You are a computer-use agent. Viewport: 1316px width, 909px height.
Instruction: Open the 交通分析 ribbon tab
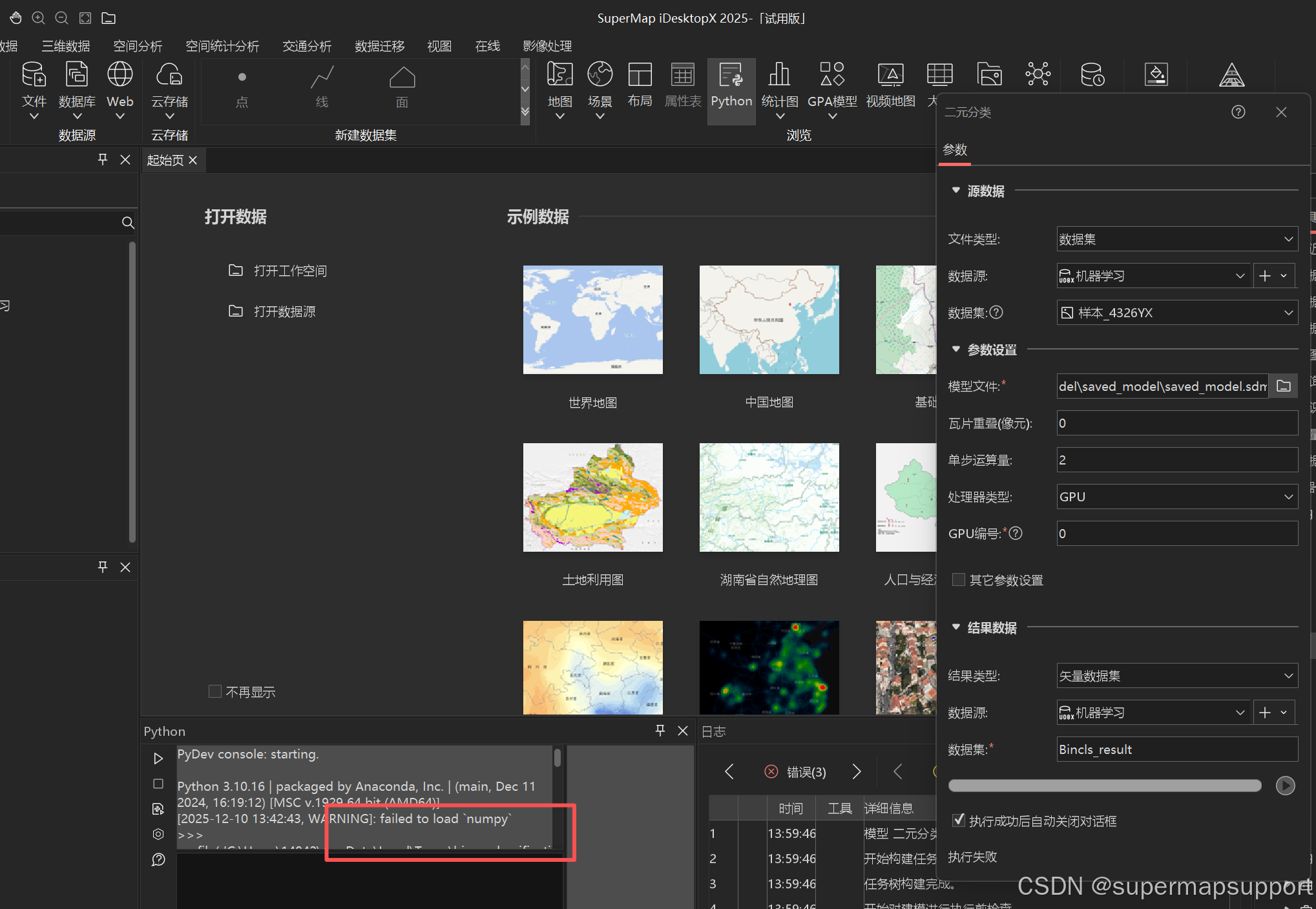point(307,46)
